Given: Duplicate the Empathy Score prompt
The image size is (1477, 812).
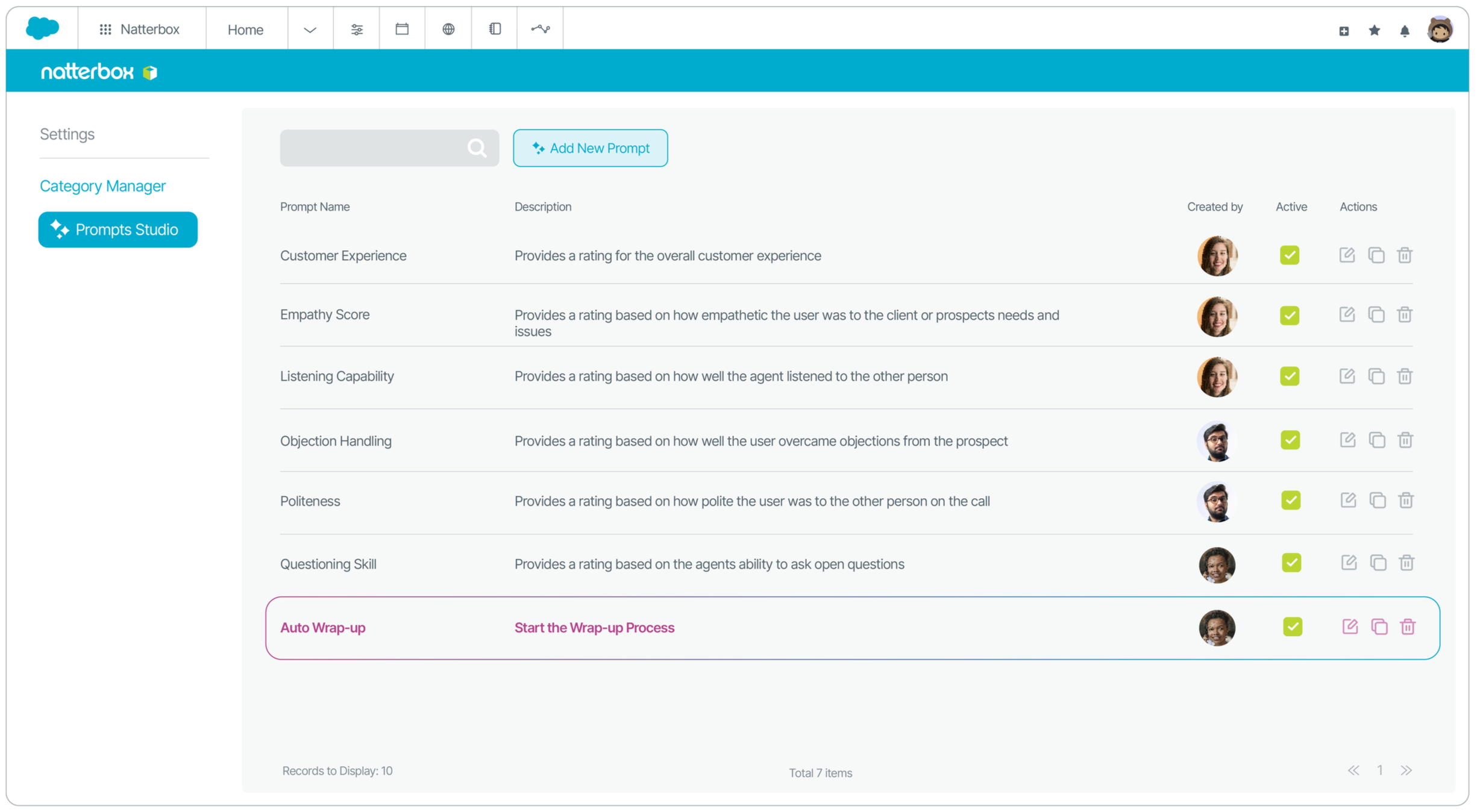Looking at the screenshot, I should pyautogui.click(x=1376, y=314).
